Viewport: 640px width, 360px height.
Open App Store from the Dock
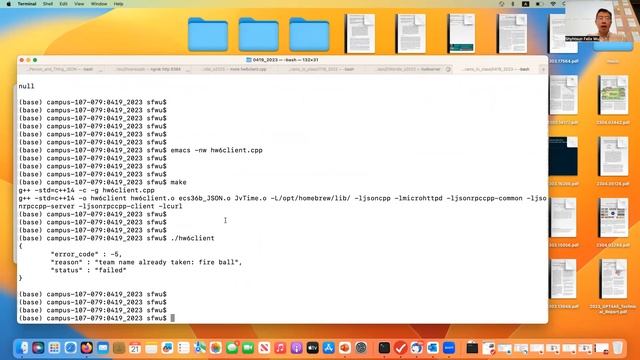(x=329, y=348)
